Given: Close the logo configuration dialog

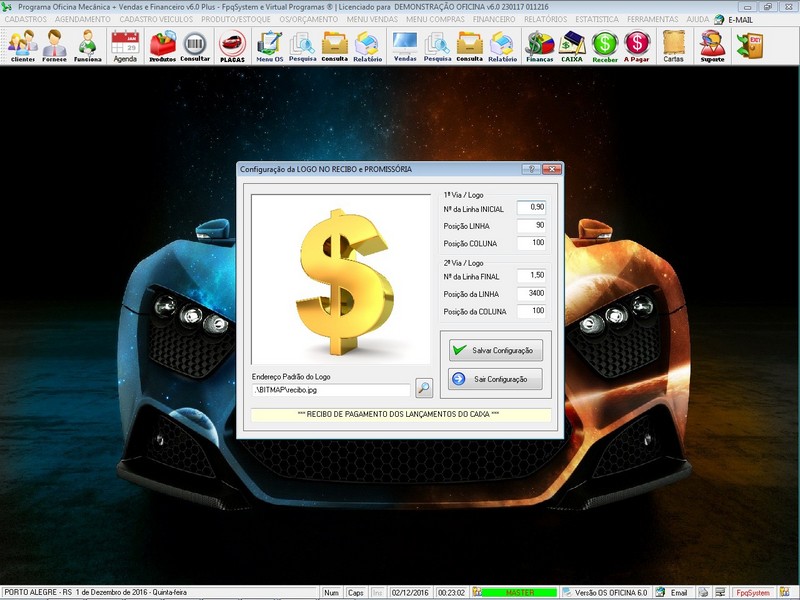Looking at the screenshot, I should tap(552, 169).
